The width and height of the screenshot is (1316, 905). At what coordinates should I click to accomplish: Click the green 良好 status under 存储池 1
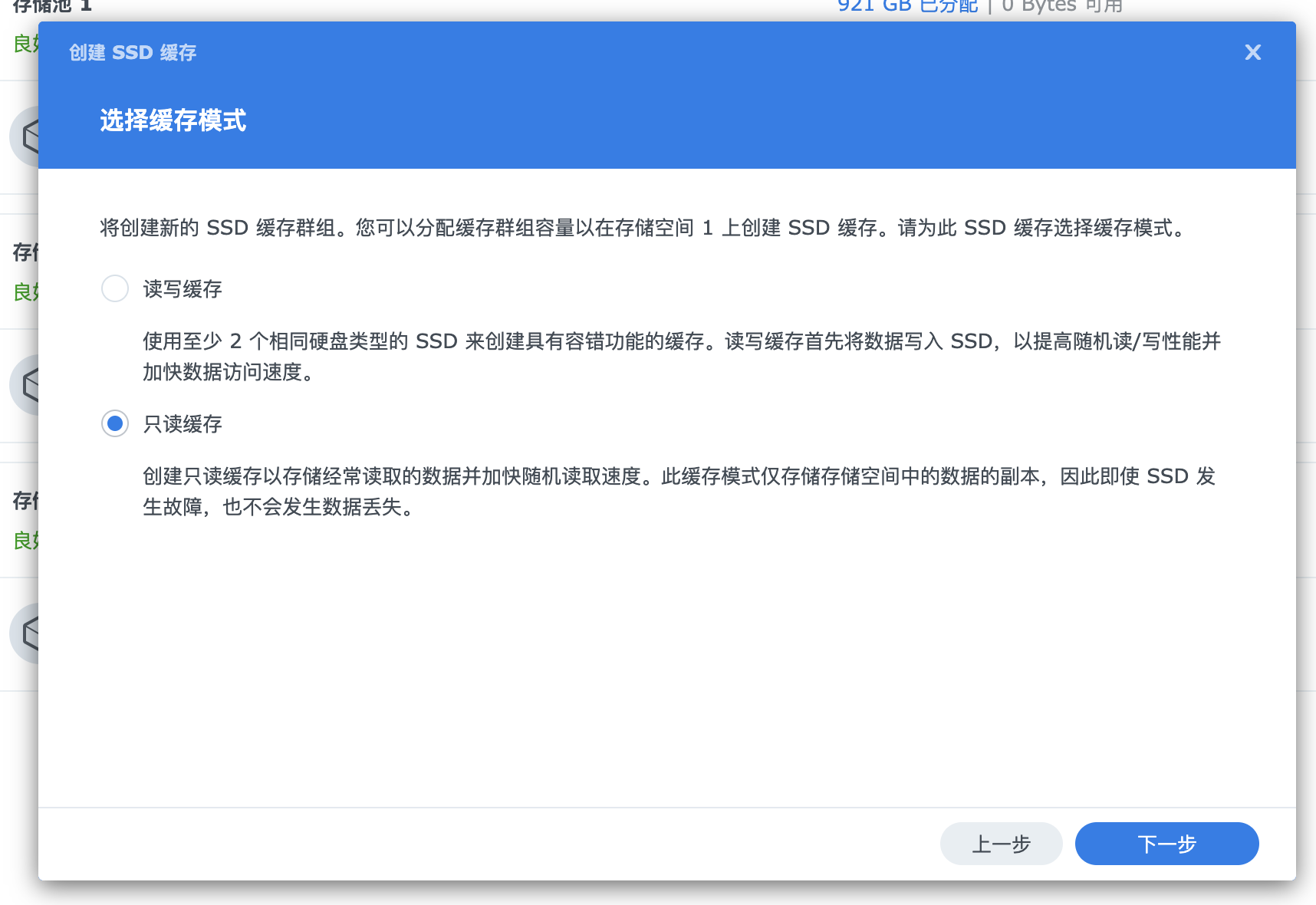click(25, 44)
